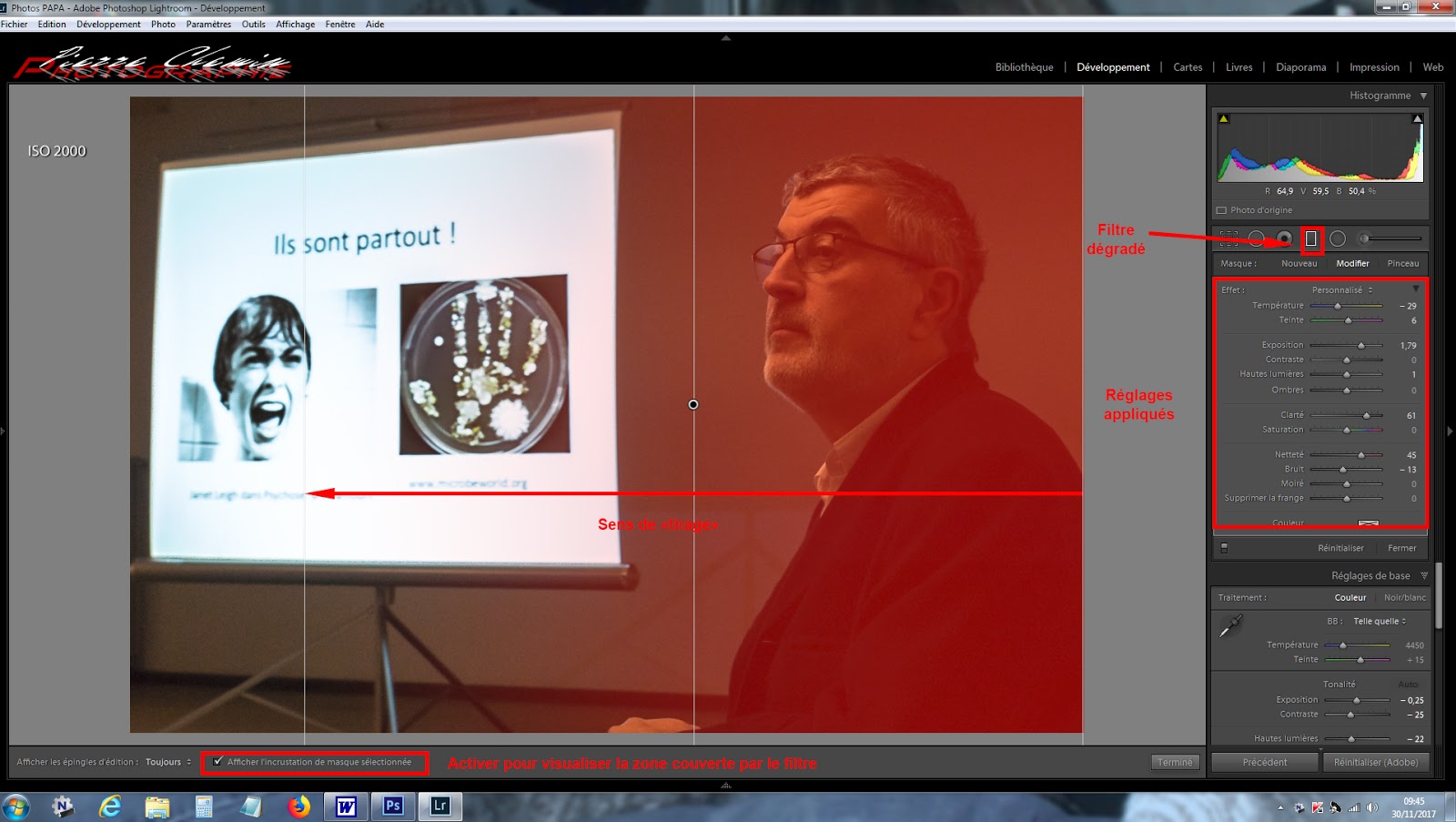
Task: Select the radial filter tool
Action: (x=1338, y=238)
